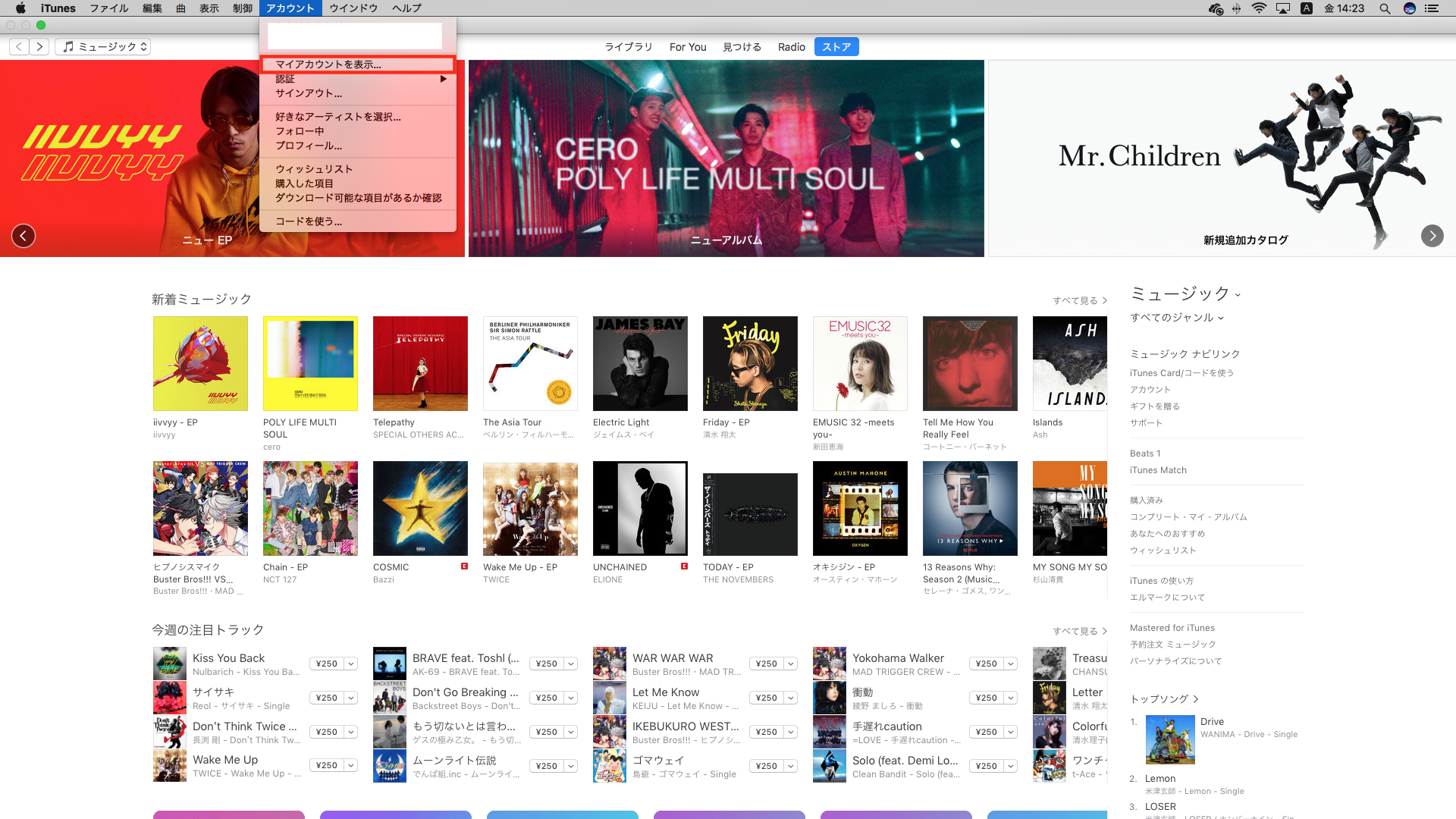The image size is (1456, 819).
Task: Open the Telepathy album cover
Action: [x=420, y=364]
